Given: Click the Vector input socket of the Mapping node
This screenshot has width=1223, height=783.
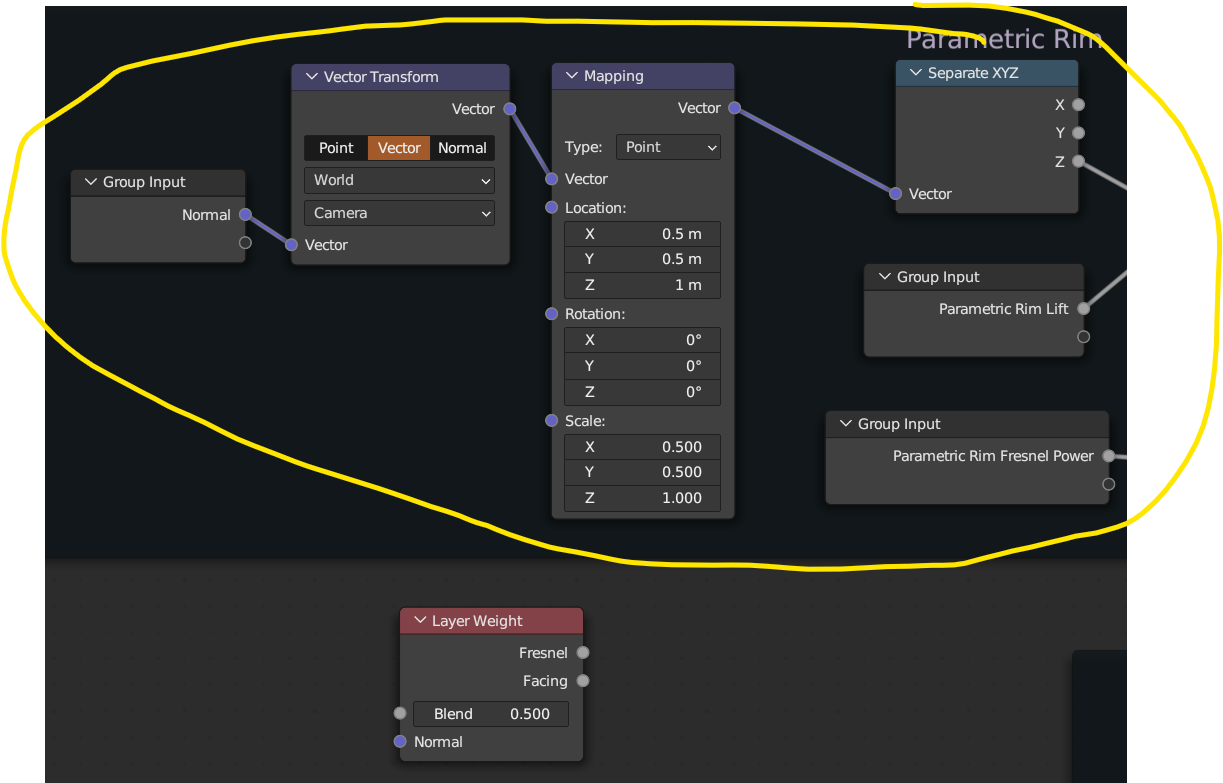Looking at the screenshot, I should coord(551,179).
